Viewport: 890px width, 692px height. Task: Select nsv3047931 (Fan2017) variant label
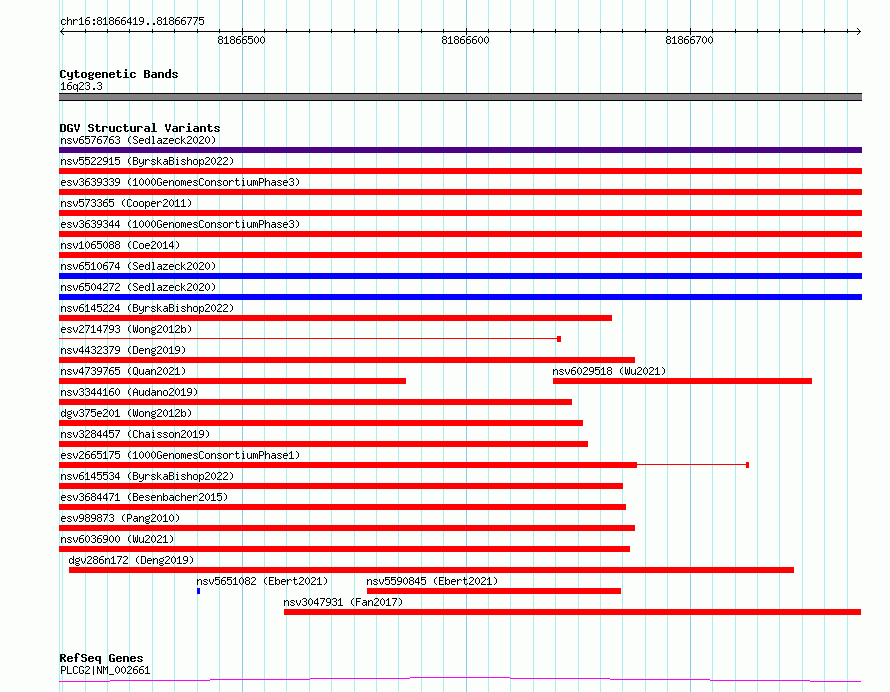(343, 602)
